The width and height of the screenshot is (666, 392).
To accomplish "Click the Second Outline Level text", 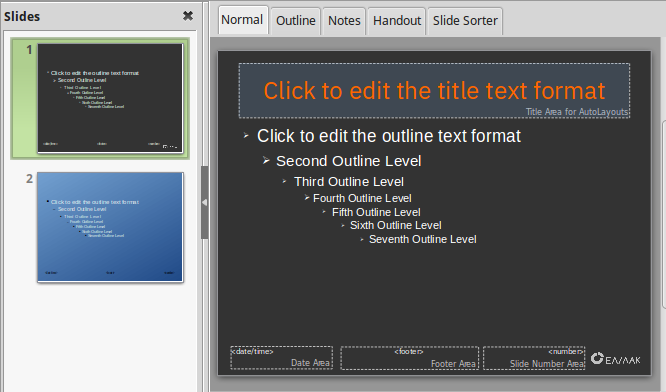I will pos(349,161).
